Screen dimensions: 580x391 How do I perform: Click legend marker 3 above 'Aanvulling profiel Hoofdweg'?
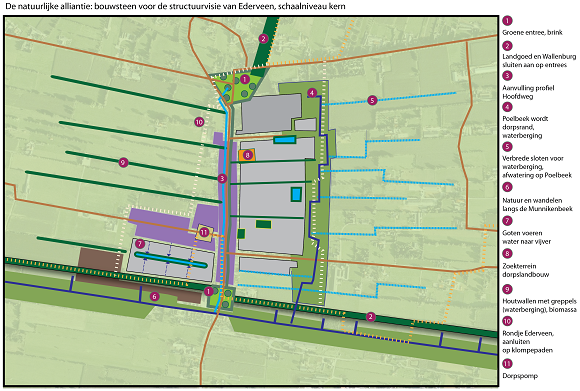pyautogui.click(x=507, y=76)
